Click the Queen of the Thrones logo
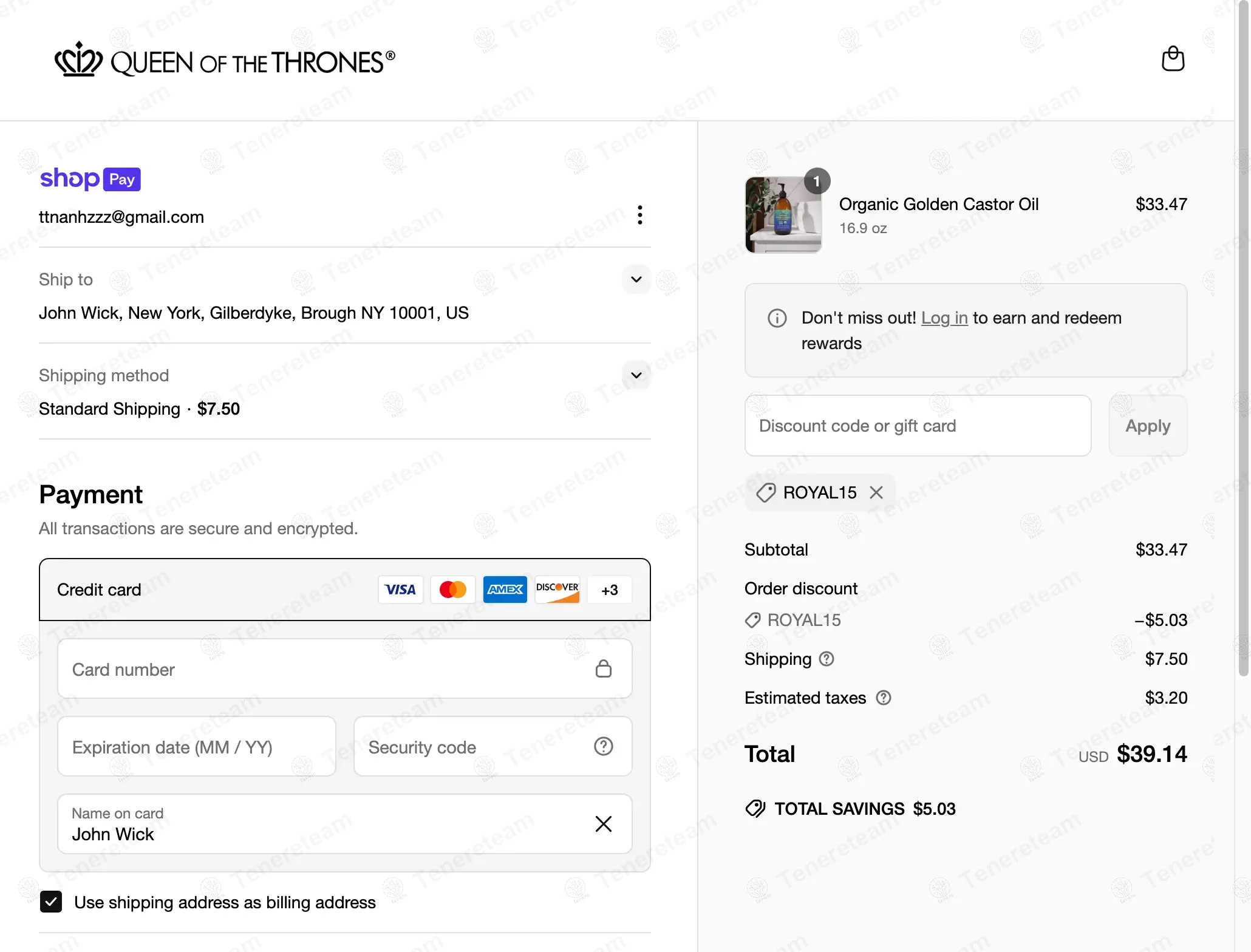This screenshot has width=1251, height=952. tap(225, 61)
